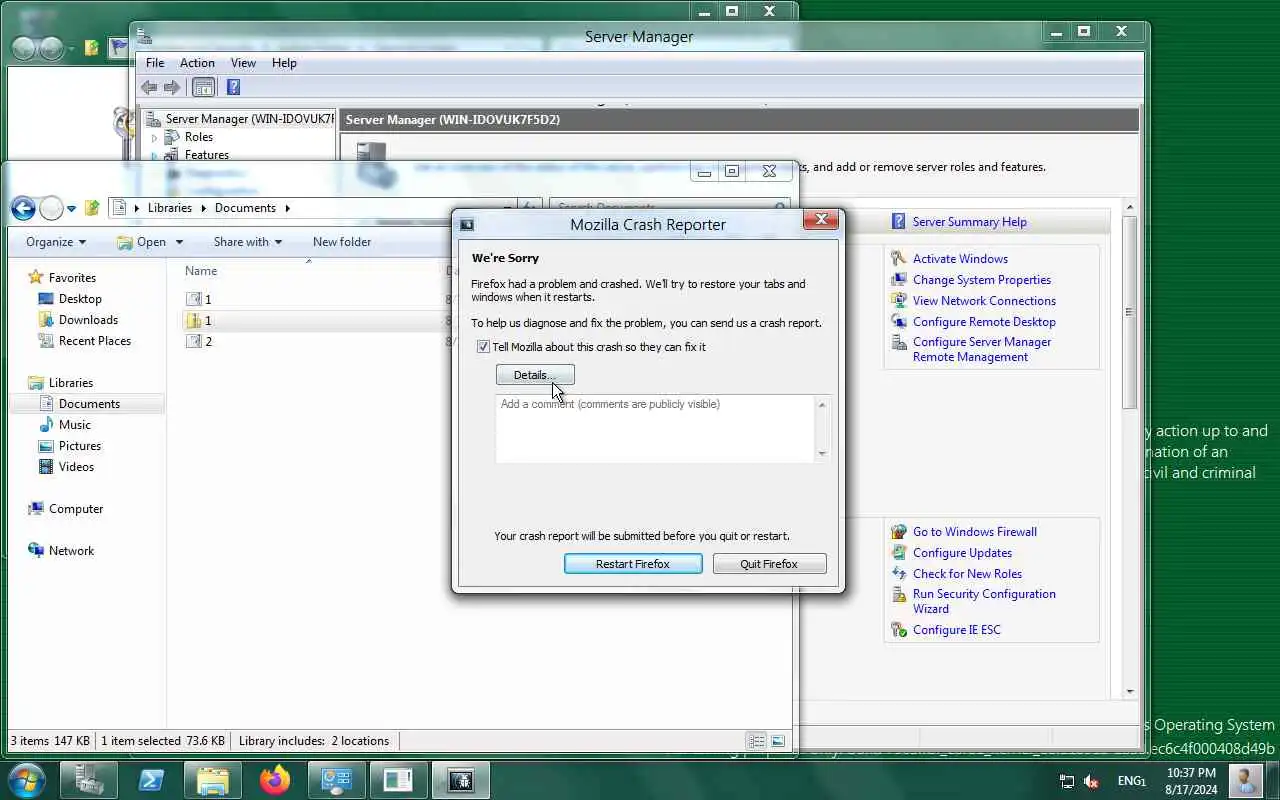
Task: Open Help menu in Server Manager
Action: click(284, 63)
